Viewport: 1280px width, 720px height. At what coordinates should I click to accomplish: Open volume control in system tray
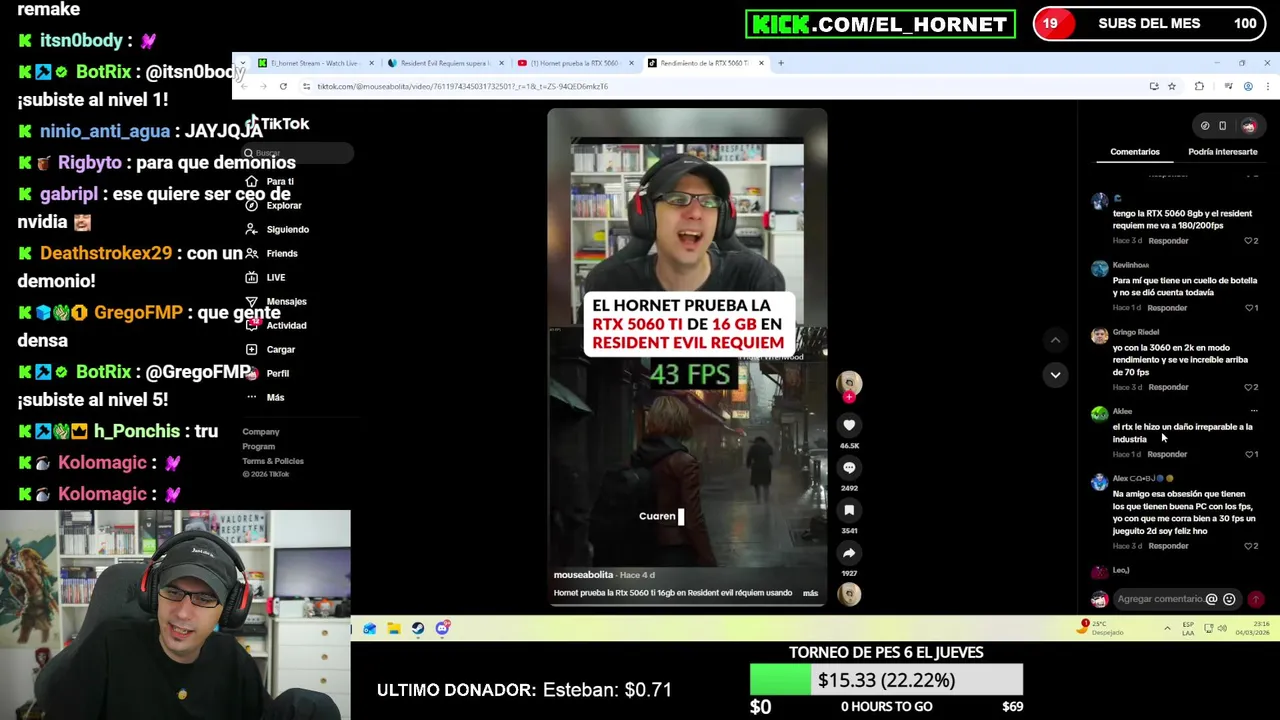coord(1223,628)
